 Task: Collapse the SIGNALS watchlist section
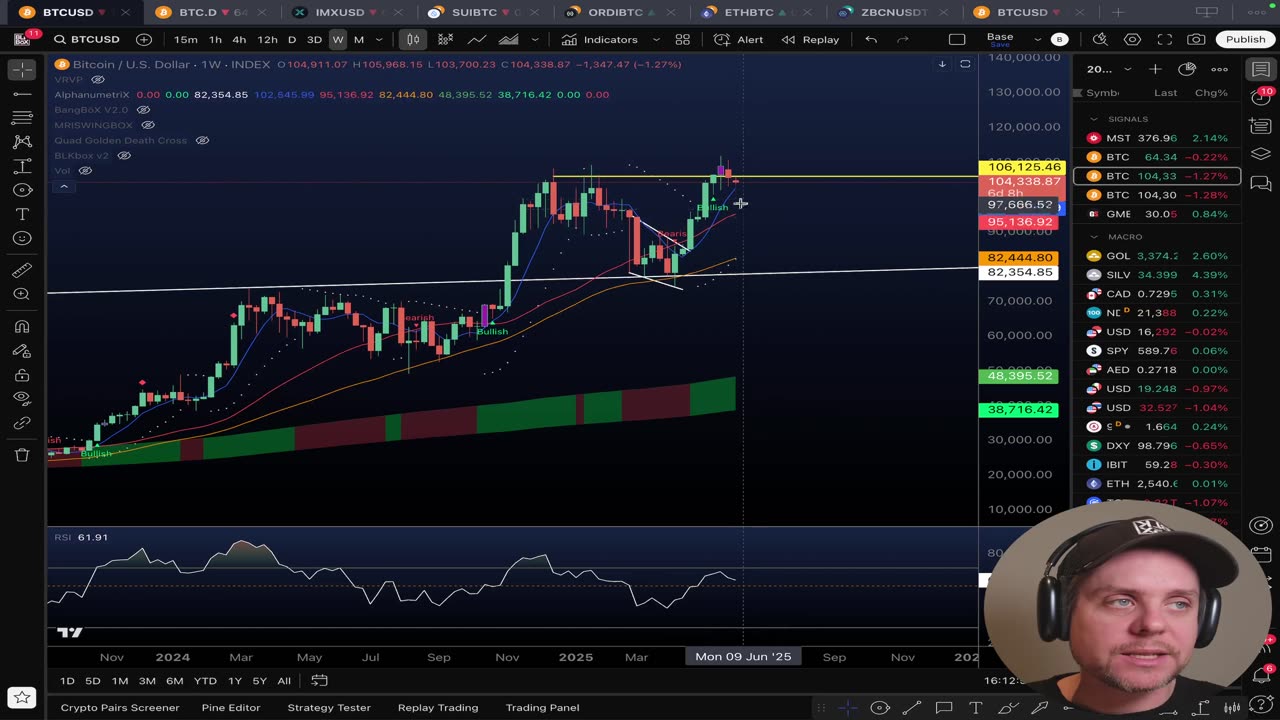click(x=1094, y=119)
